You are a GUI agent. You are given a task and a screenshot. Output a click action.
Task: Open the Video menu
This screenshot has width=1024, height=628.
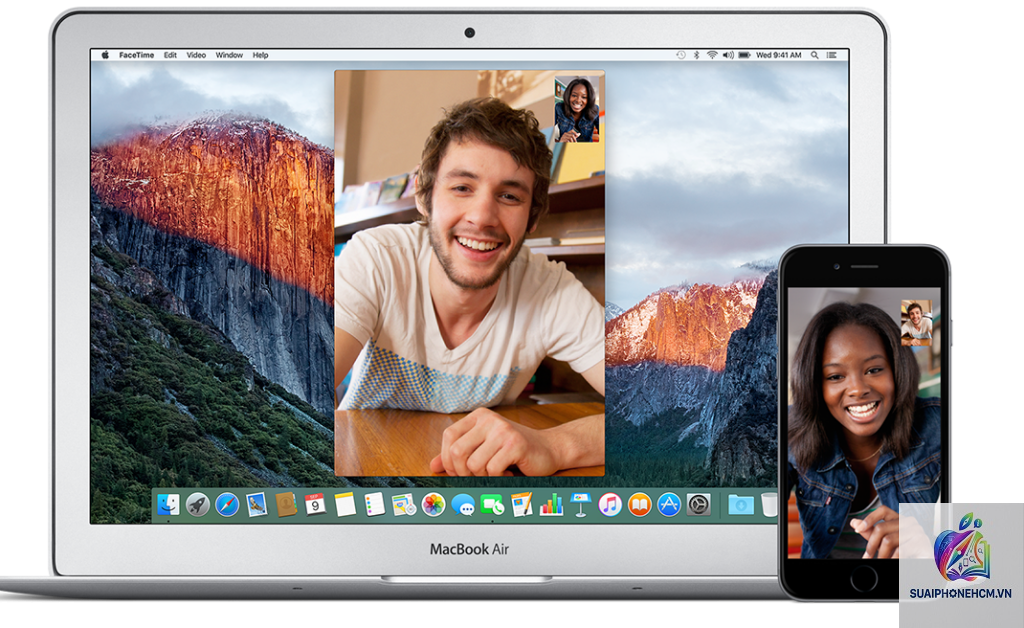[x=196, y=55]
